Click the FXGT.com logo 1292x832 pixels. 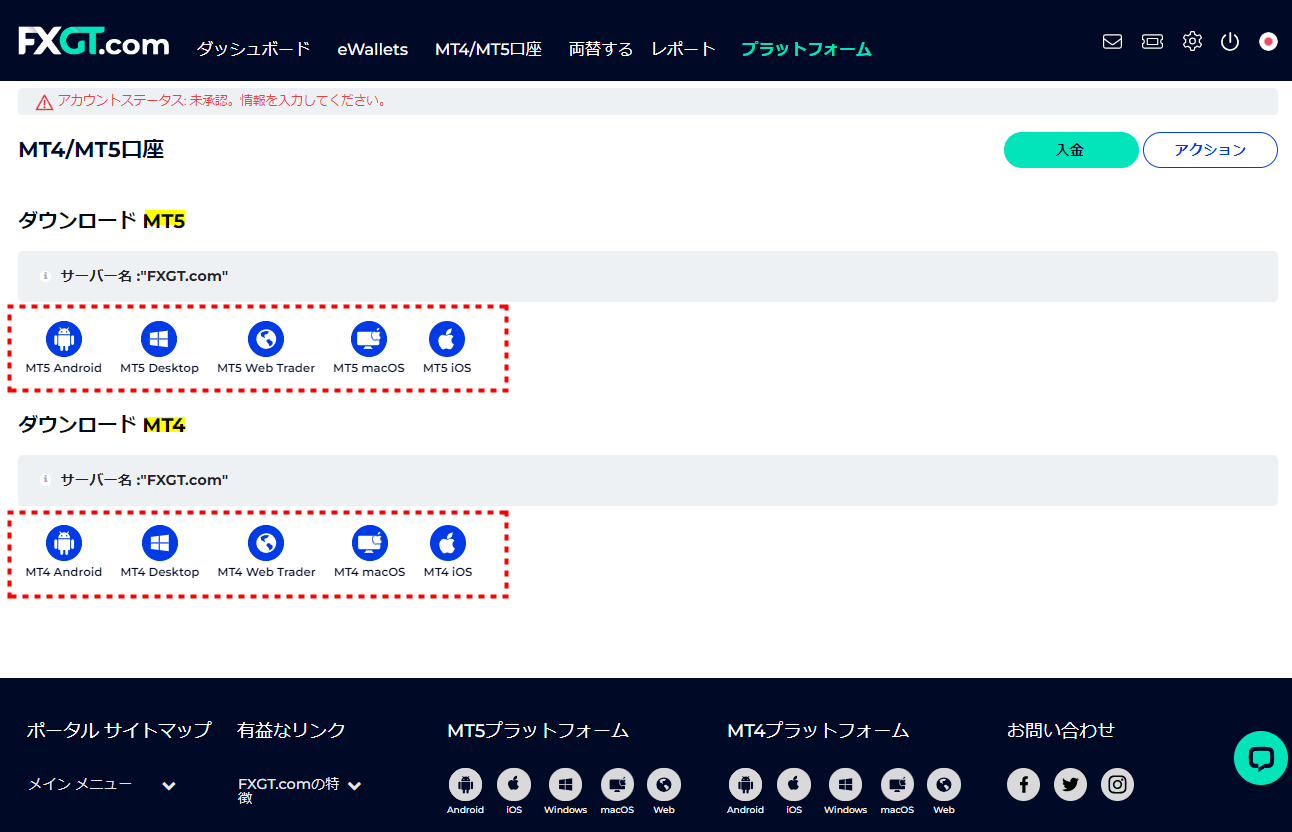tap(94, 43)
